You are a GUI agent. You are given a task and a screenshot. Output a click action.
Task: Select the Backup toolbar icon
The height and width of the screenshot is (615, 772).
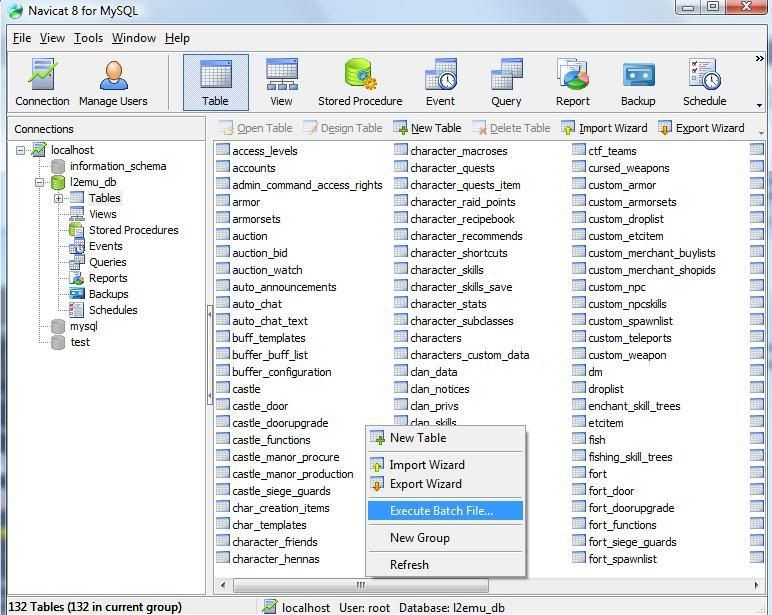[638, 82]
